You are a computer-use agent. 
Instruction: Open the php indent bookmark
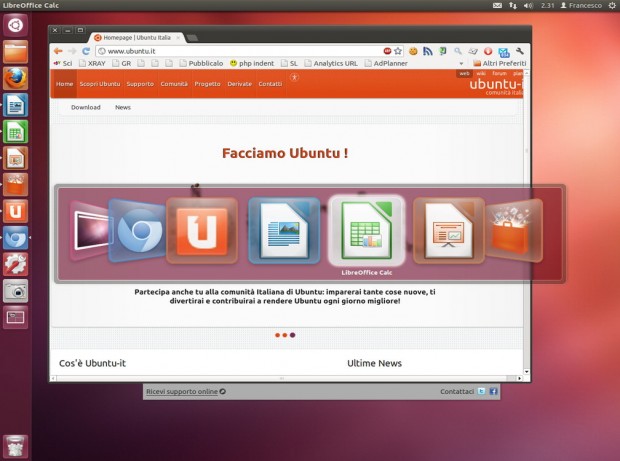(252, 63)
